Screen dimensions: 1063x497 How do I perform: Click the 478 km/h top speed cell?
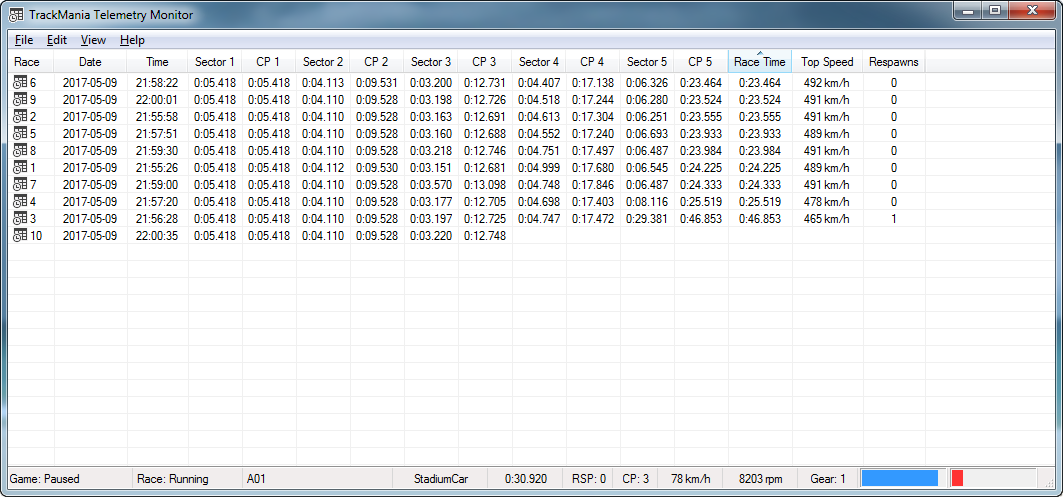coord(826,201)
